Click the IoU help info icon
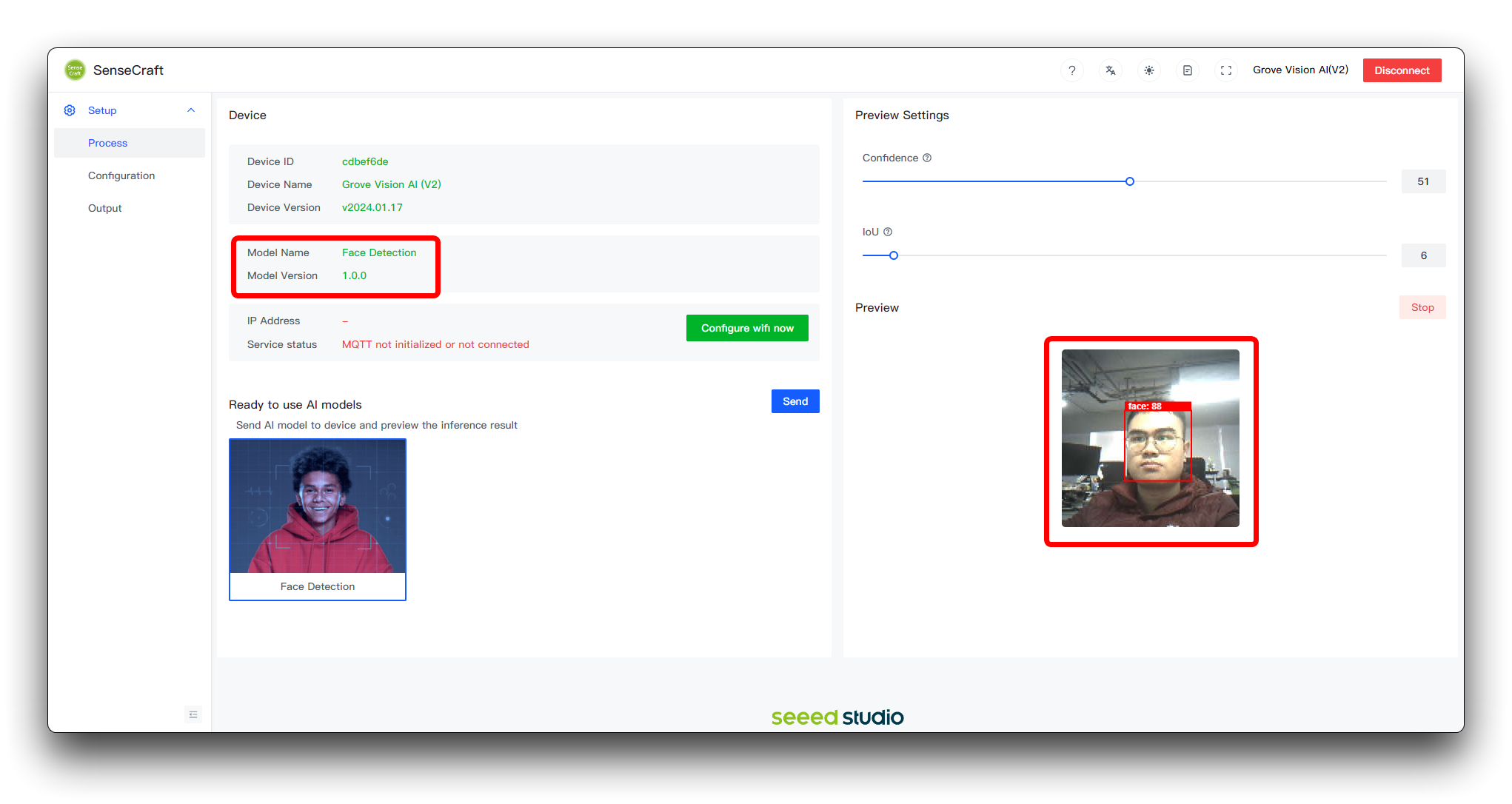The image size is (1512, 804). (x=888, y=232)
